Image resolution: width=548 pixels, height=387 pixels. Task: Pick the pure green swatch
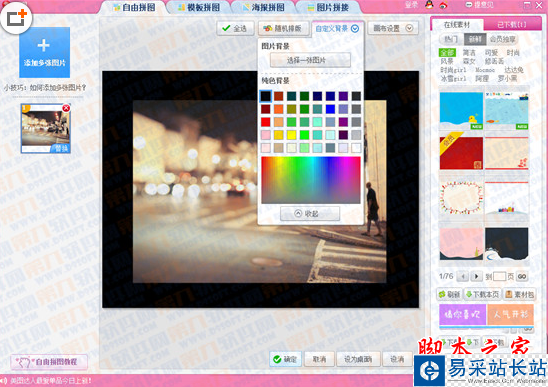coord(304,135)
